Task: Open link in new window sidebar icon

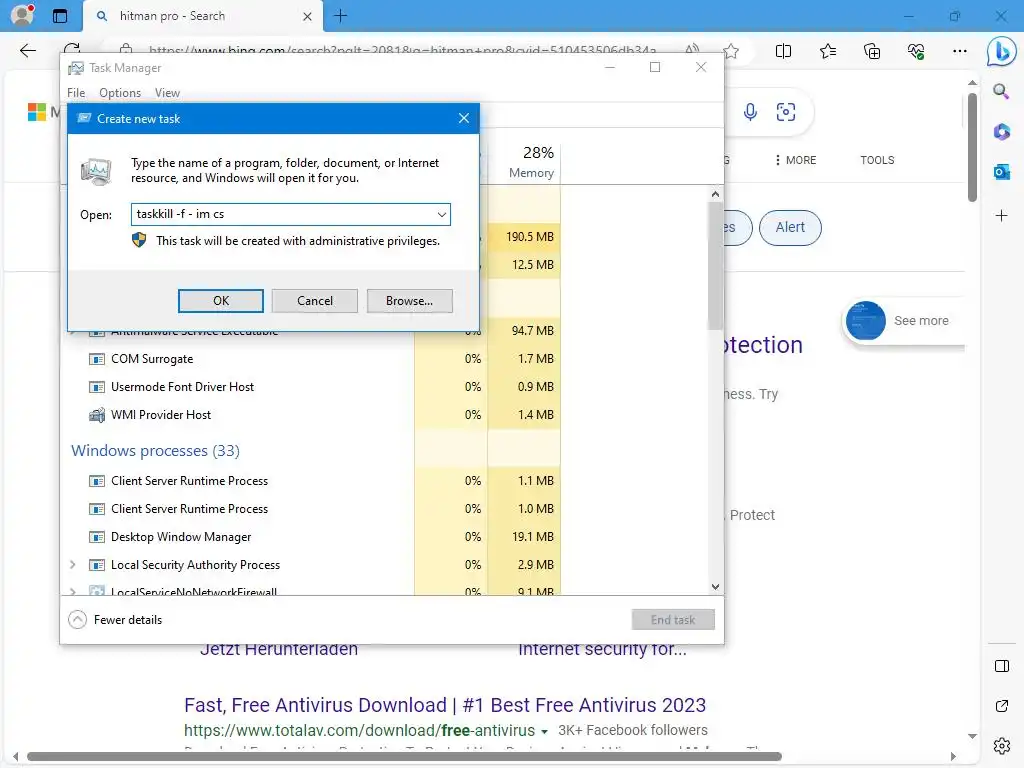Action: pos(1001,706)
